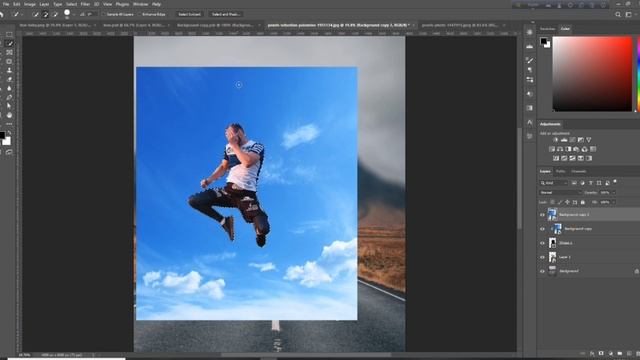
Task: Click the Search magnifier icon
Action: click(618, 14)
